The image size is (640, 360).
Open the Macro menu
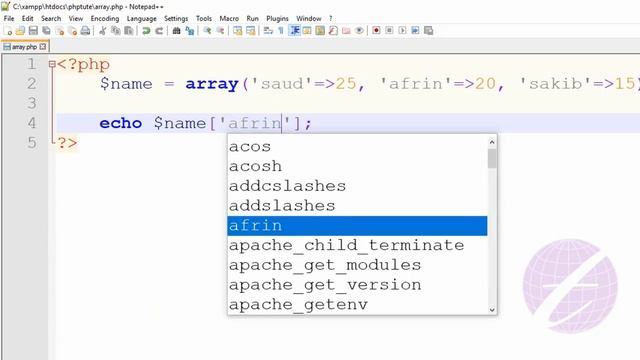[229, 18]
